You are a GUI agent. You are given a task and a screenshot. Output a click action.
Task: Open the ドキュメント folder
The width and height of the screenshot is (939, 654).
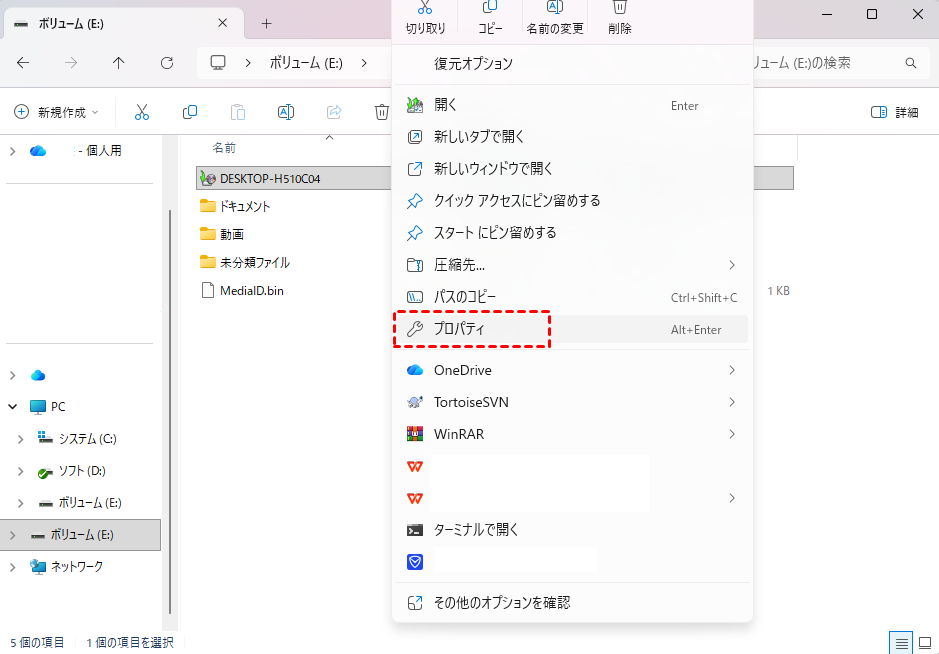pos(245,206)
